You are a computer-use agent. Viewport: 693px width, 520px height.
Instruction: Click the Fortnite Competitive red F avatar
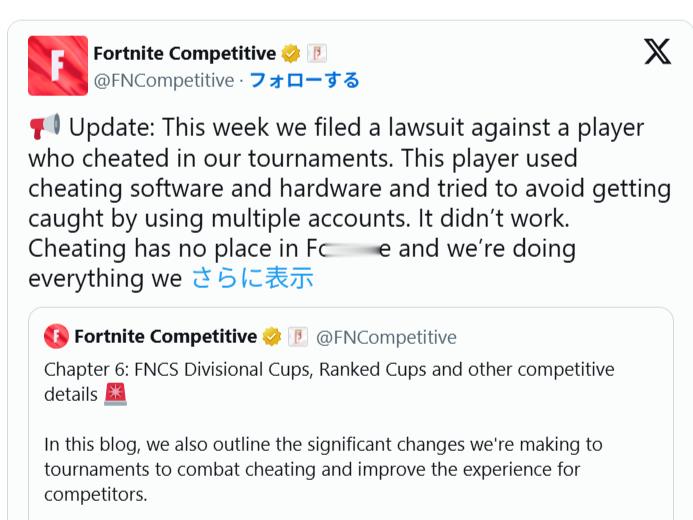pyautogui.click(x=58, y=66)
